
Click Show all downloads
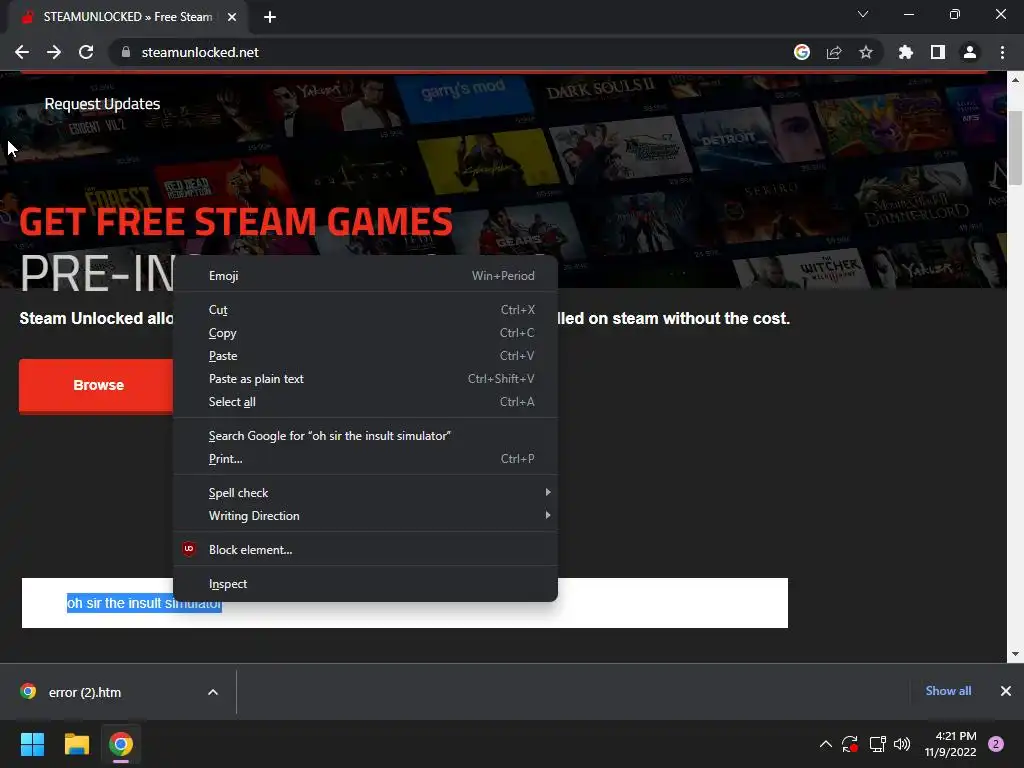point(948,691)
